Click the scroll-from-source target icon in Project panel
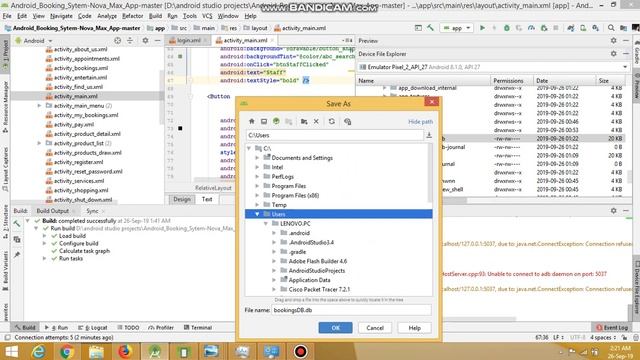Viewport: 640px width, 360px height. (x=118, y=41)
